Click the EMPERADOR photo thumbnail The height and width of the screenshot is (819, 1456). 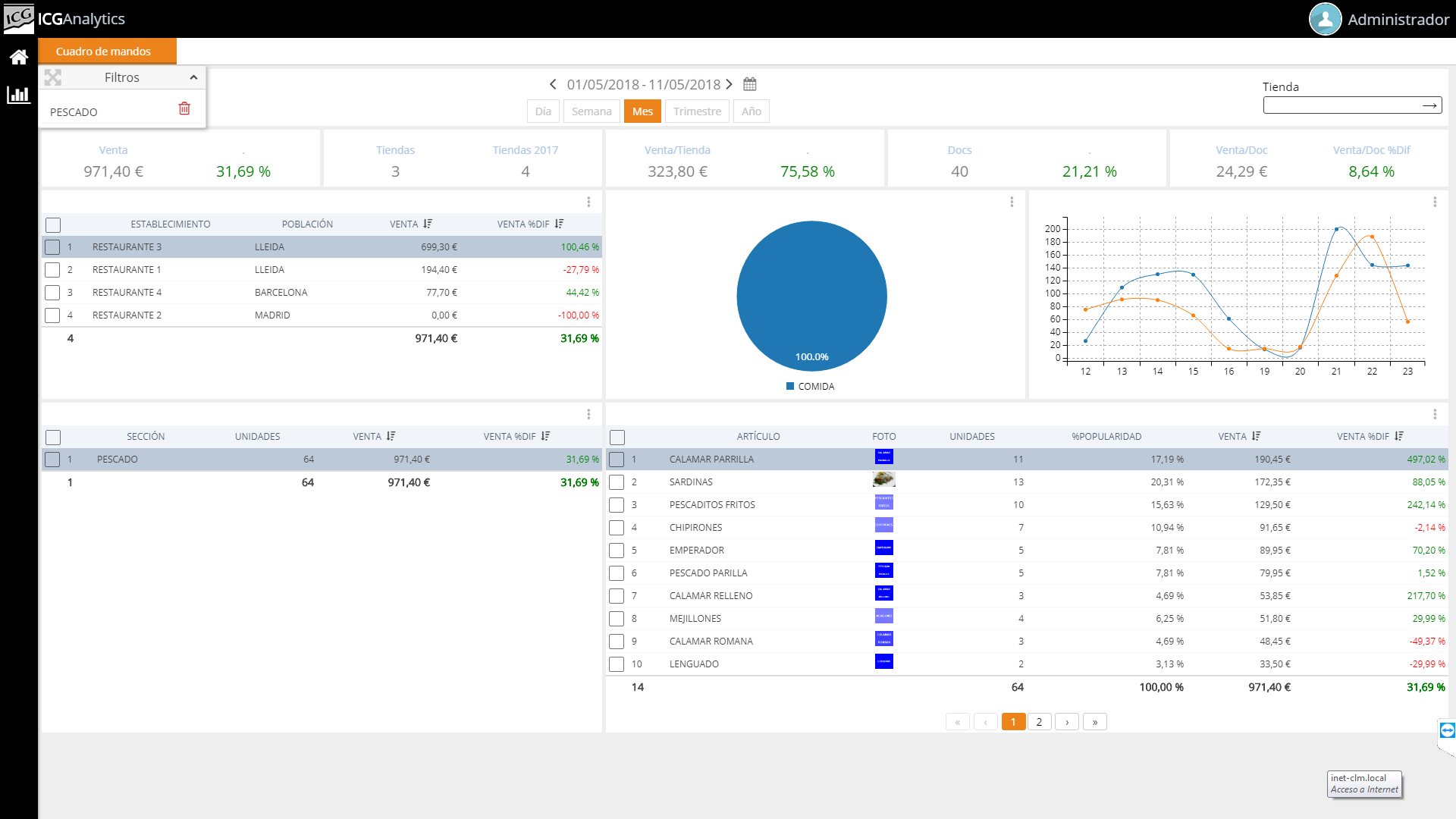coord(884,548)
